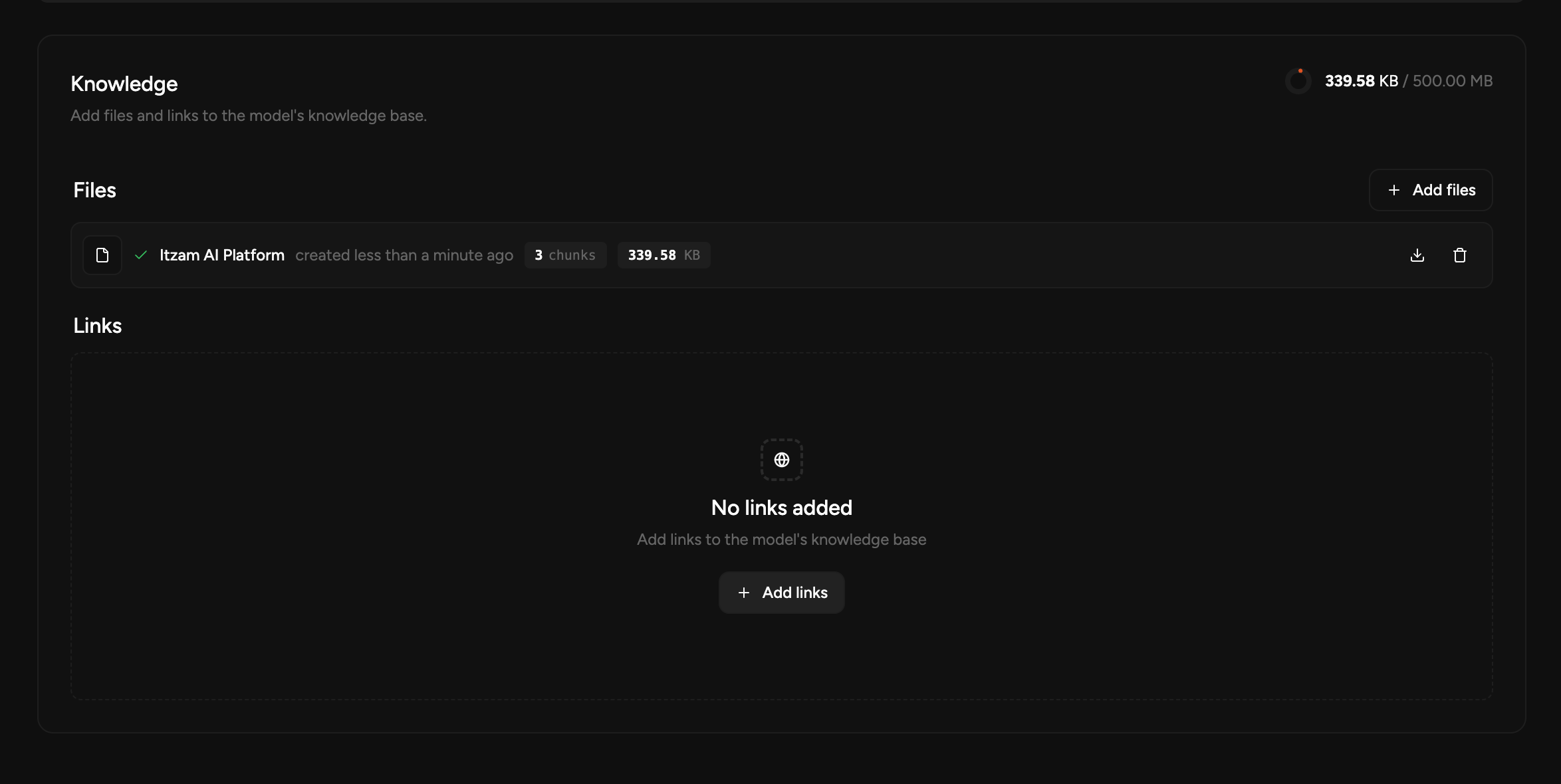Viewport: 1561px width, 784px height.
Task: Delete the Itzam AI Platform file
Action: [x=1459, y=255]
